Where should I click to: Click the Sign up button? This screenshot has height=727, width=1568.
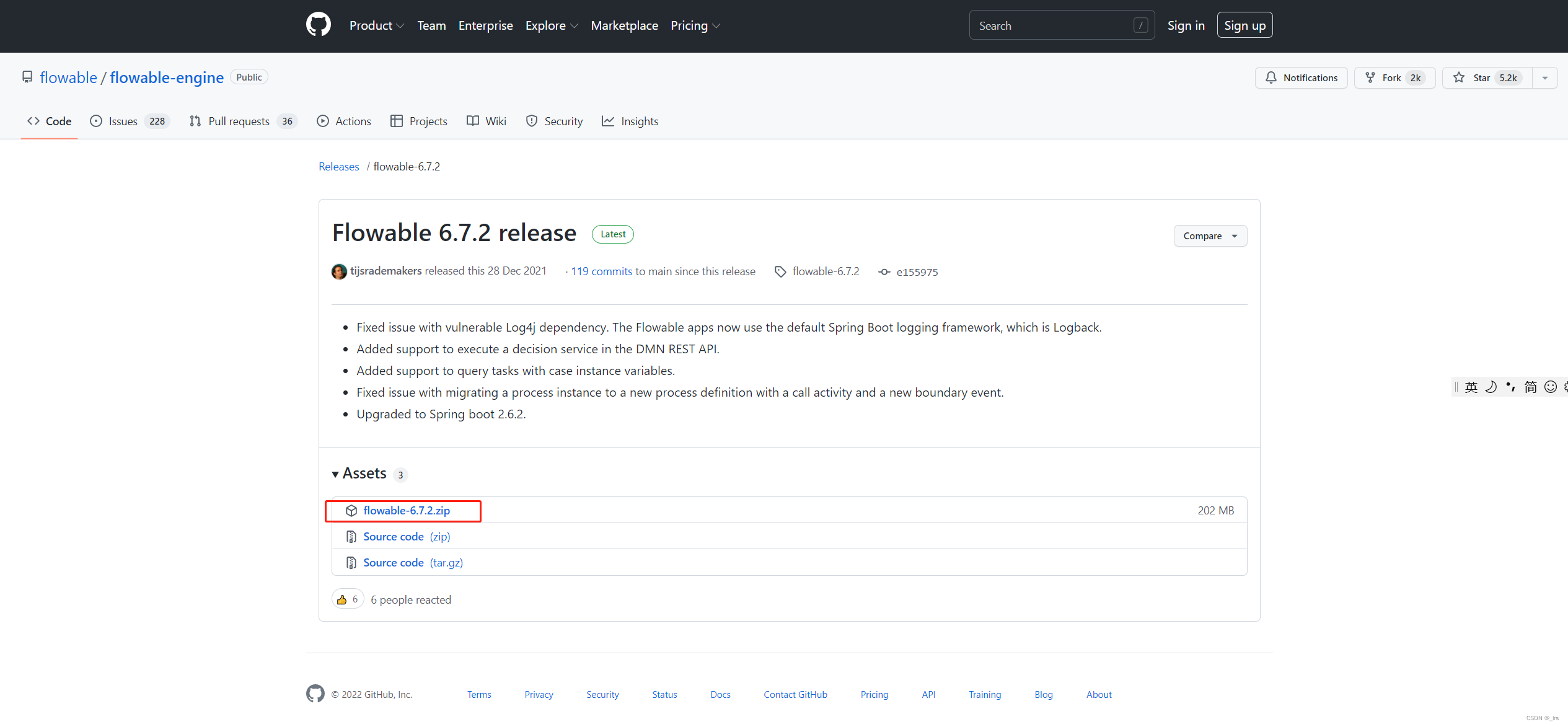tap(1244, 25)
